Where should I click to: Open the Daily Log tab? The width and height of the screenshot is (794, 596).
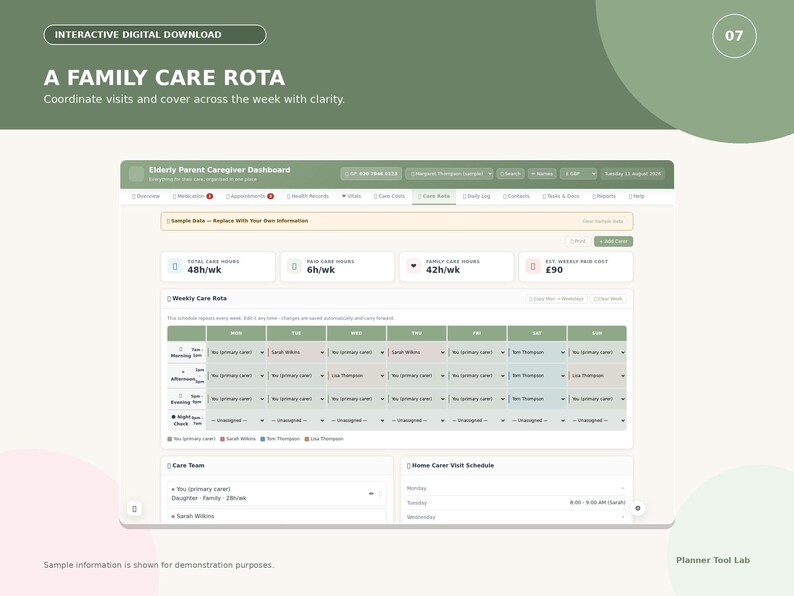(x=477, y=196)
